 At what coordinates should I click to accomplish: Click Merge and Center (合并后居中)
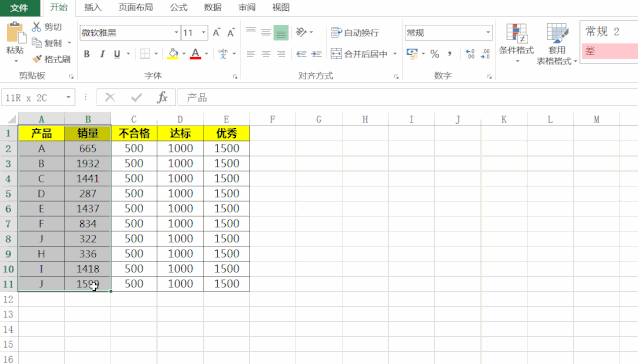pos(359,54)
